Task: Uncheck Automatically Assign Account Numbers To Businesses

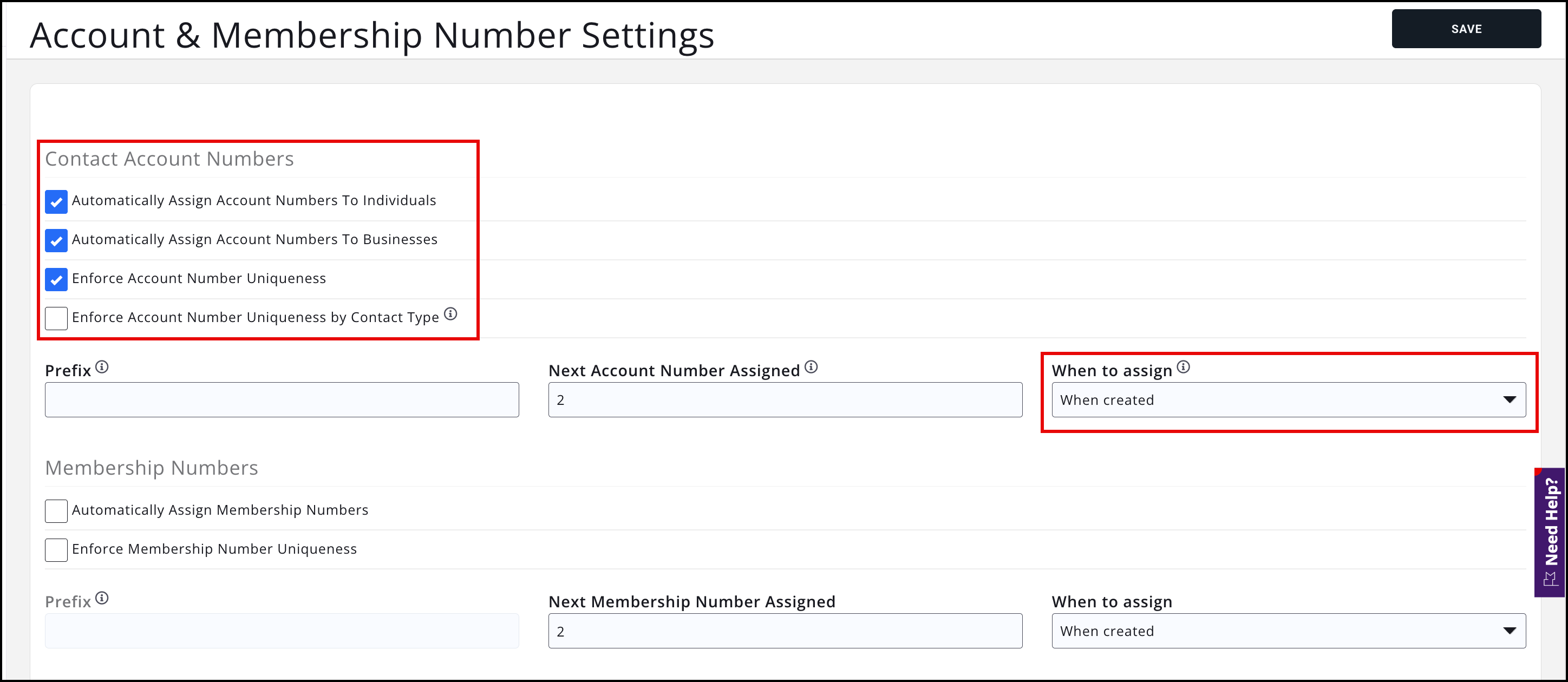Action: (x=56, y=240)
